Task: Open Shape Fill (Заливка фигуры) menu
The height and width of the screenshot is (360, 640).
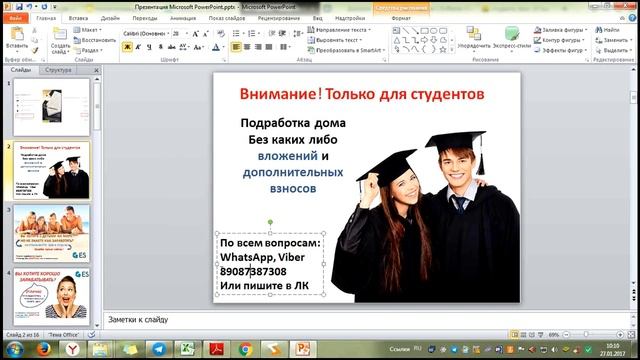Action: point(560,30)
